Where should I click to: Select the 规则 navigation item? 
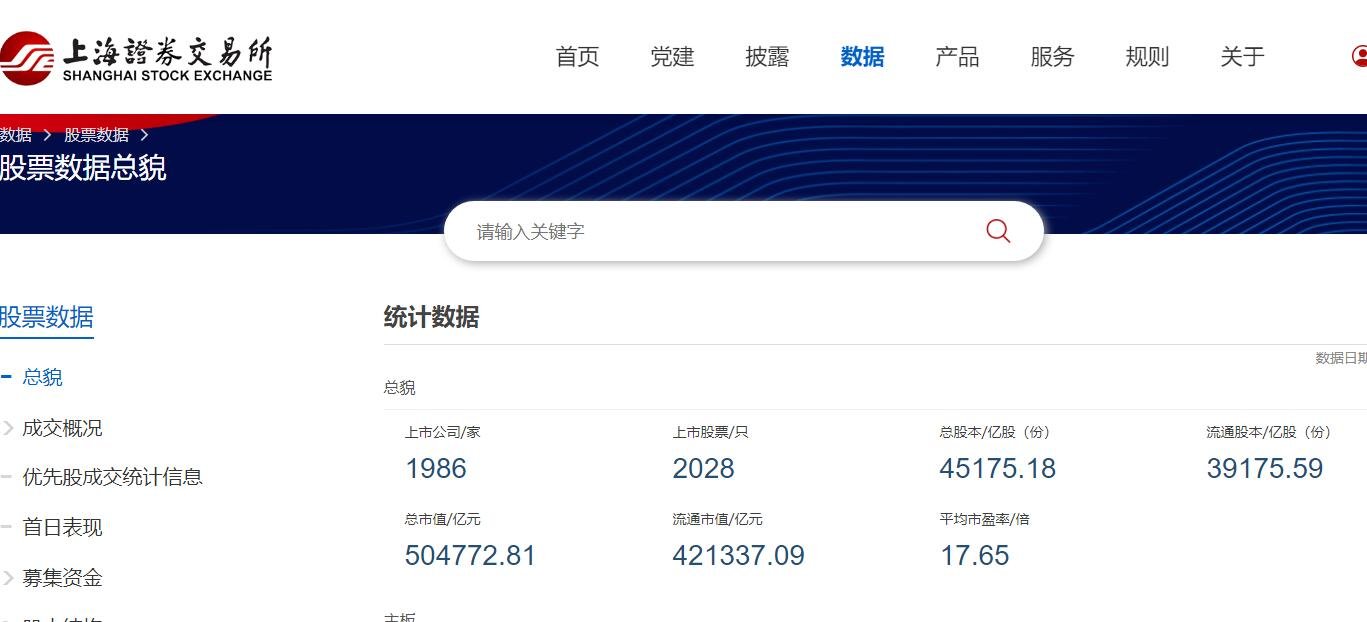(x=1146, y=57)
